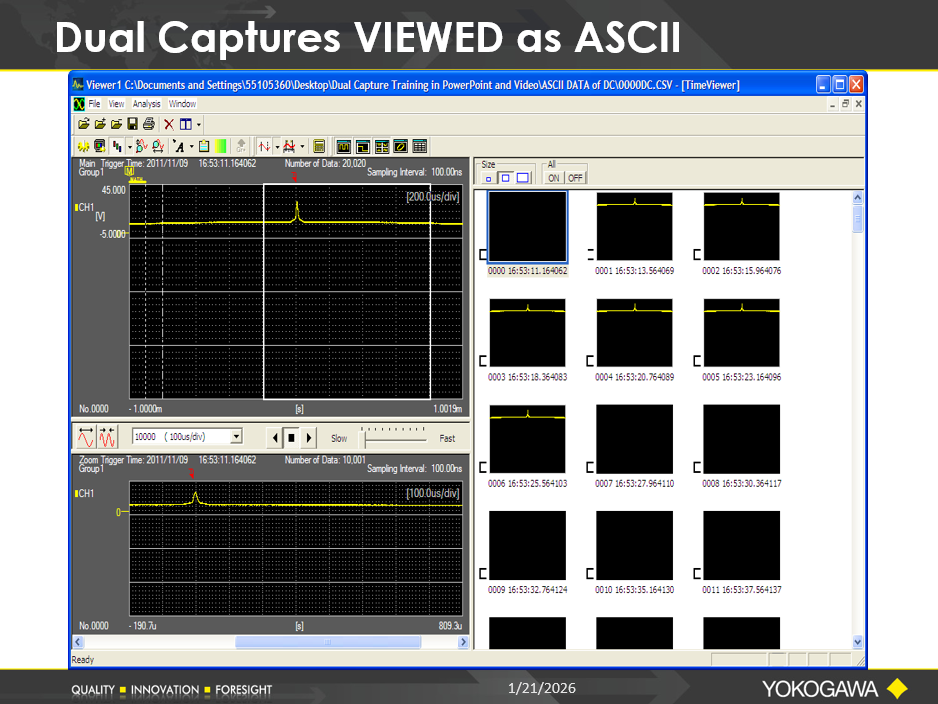Check the box beside capture 0003
938x704 pixels.
pos(484,360)
